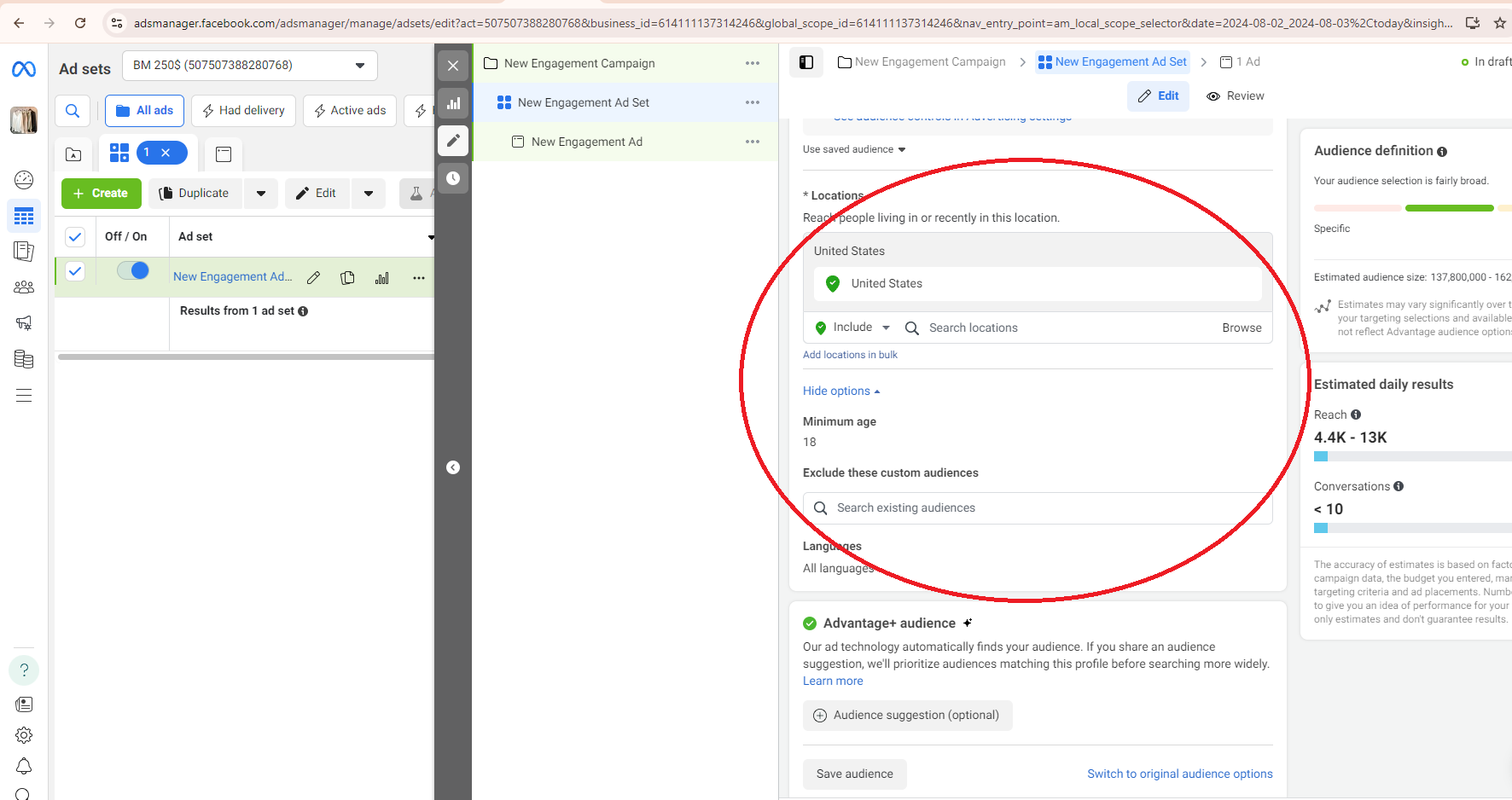Uncheck the New Engagement Ad Set row checkbox
Screen dimensions: 1512x800
75,271
